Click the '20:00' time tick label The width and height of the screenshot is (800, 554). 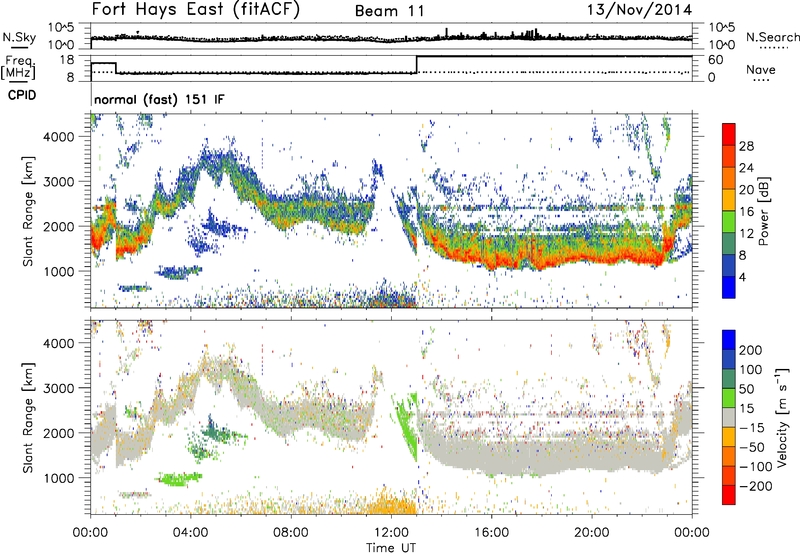coord(591,533)
